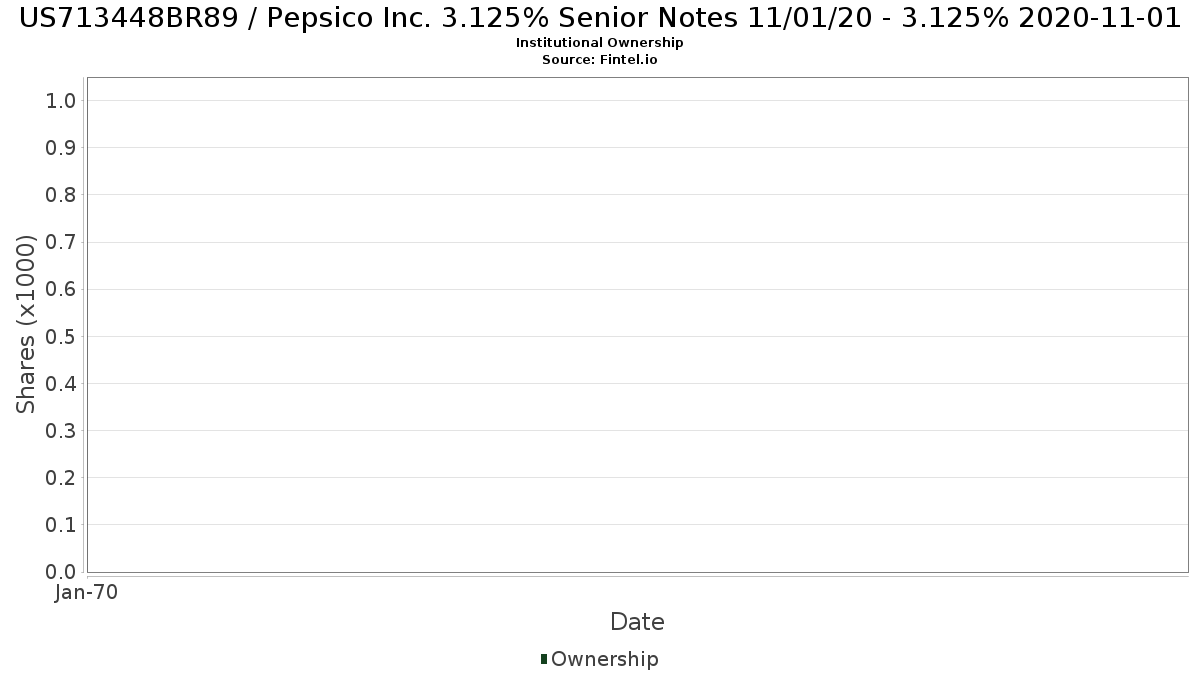Click the Ownership legend color marker

[x=544, y=659]
